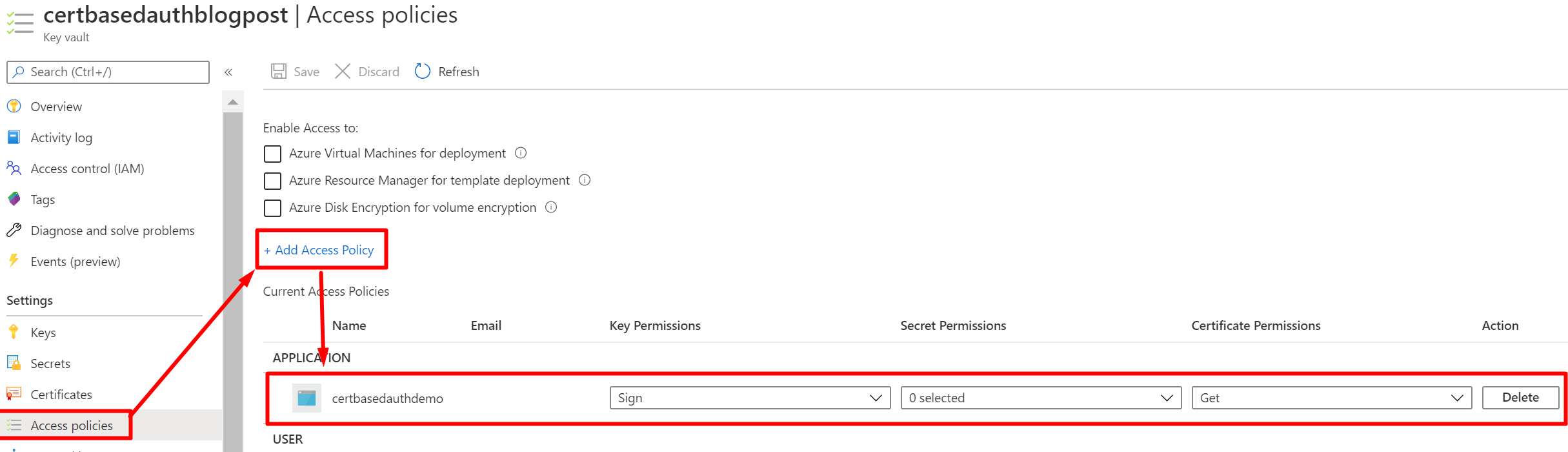
Task: Open Activity log via its sidebar icon
Action: (14, 137)
